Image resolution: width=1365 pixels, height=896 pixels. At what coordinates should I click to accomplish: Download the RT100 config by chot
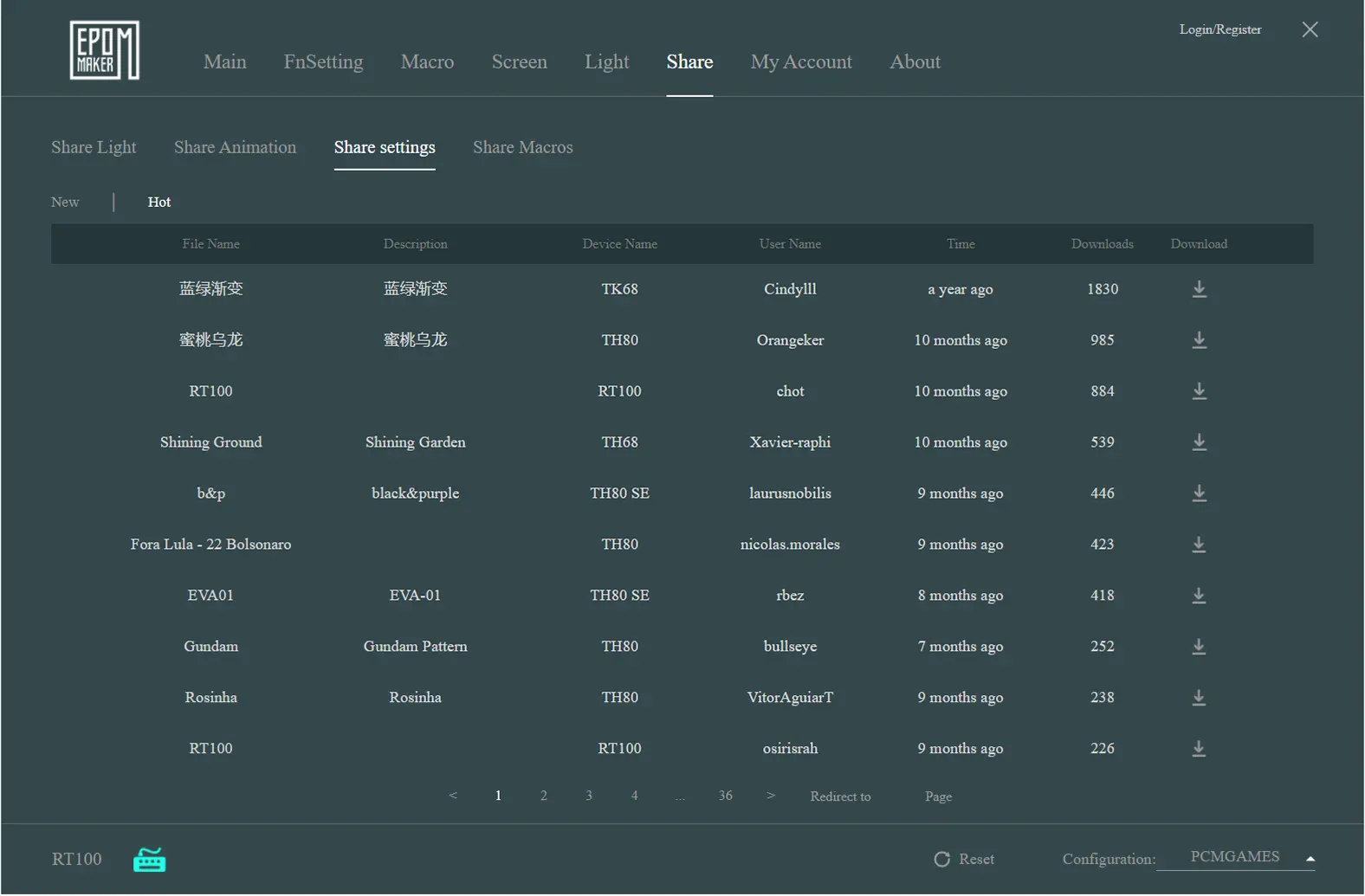coord(1199,391)
